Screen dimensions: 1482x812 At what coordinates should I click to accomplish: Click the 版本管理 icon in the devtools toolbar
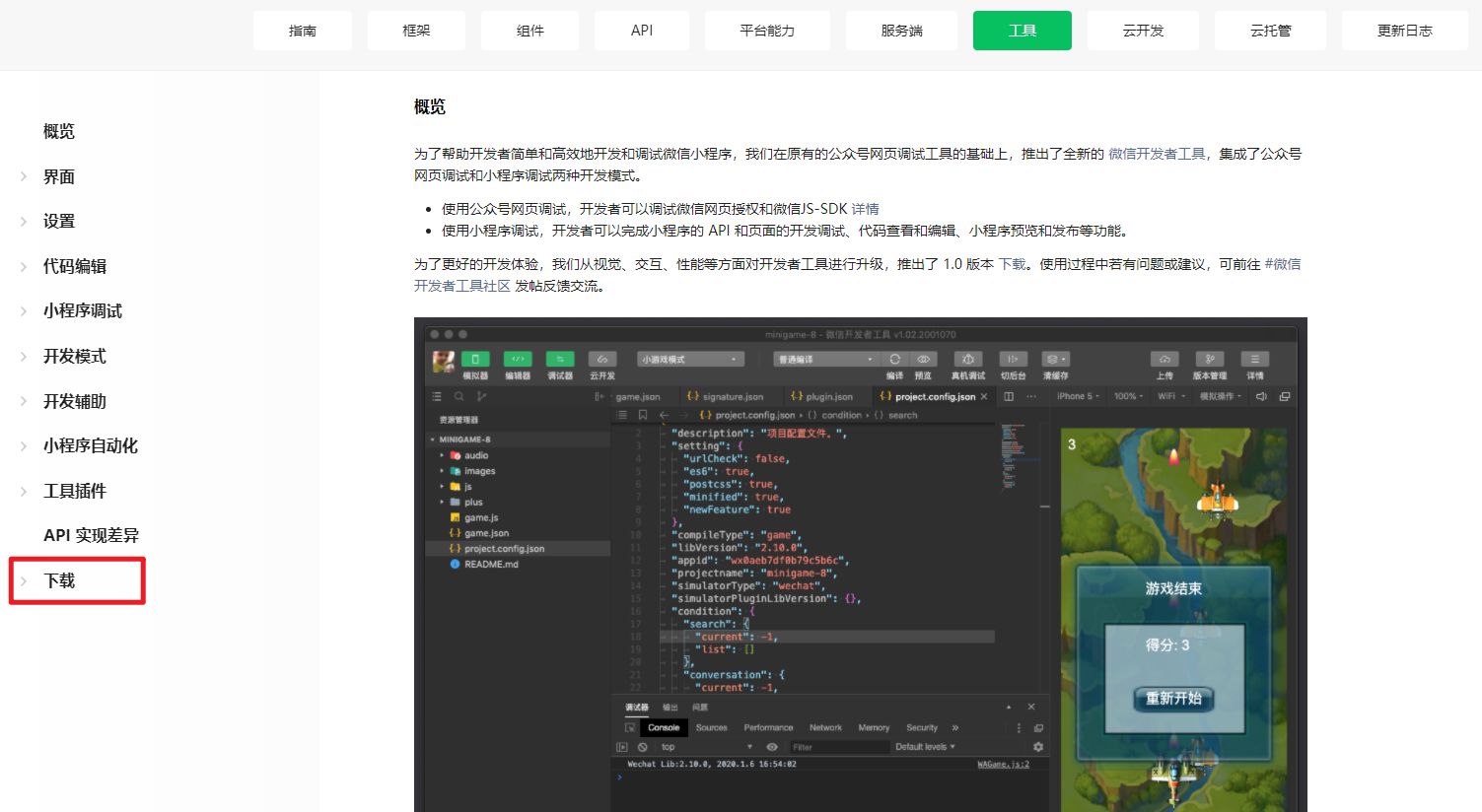click(x=1210, y=360)
